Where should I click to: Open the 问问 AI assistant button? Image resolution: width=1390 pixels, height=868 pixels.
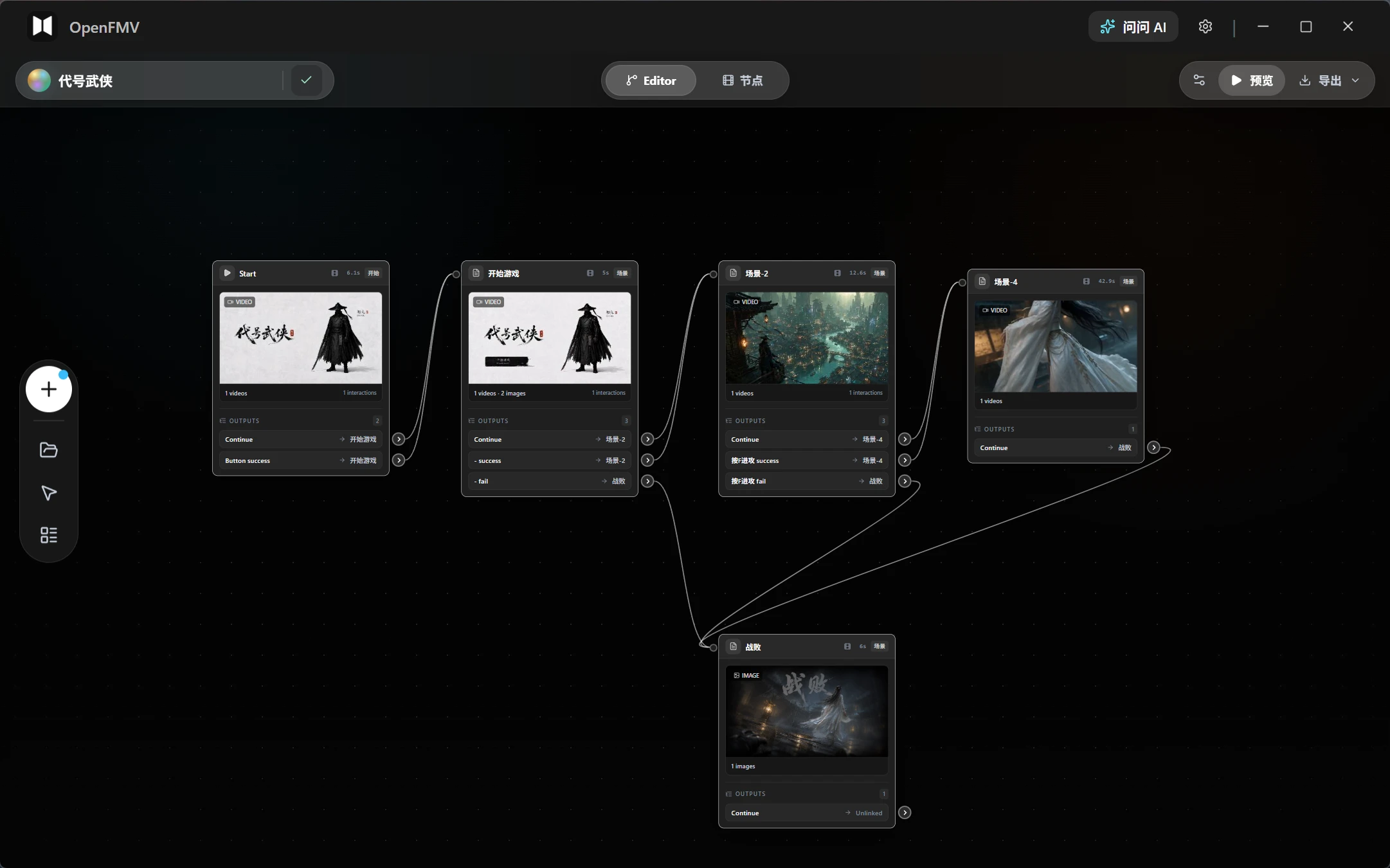point(1133,26)
